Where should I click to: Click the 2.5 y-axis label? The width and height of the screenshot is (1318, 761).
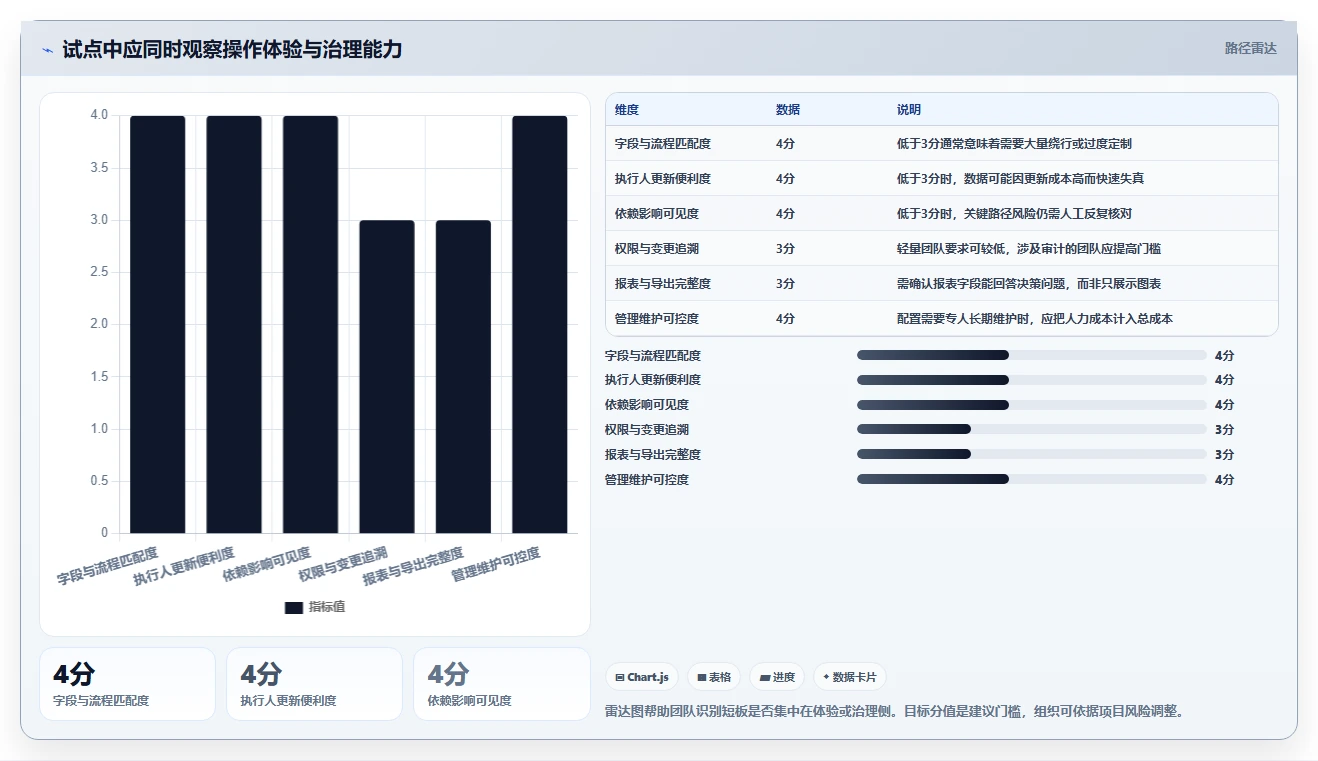click(100, 272)
